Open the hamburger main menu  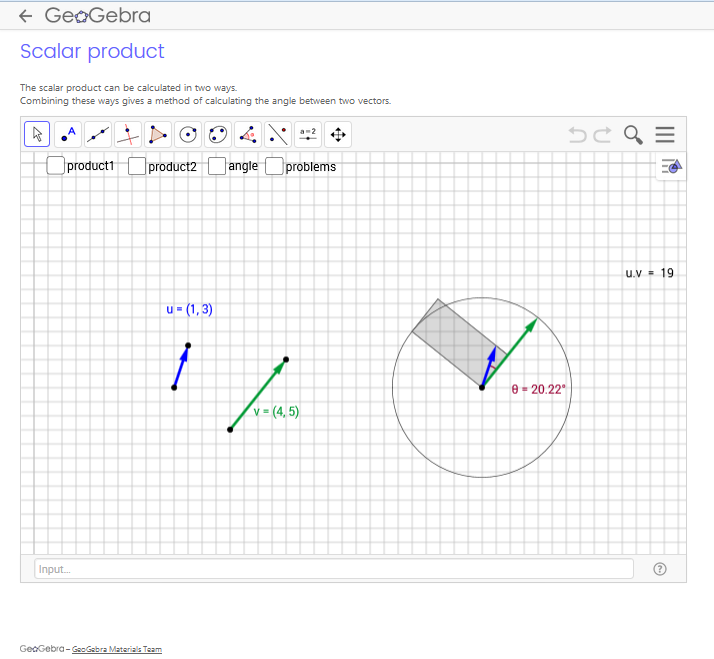tap(665, 135)
